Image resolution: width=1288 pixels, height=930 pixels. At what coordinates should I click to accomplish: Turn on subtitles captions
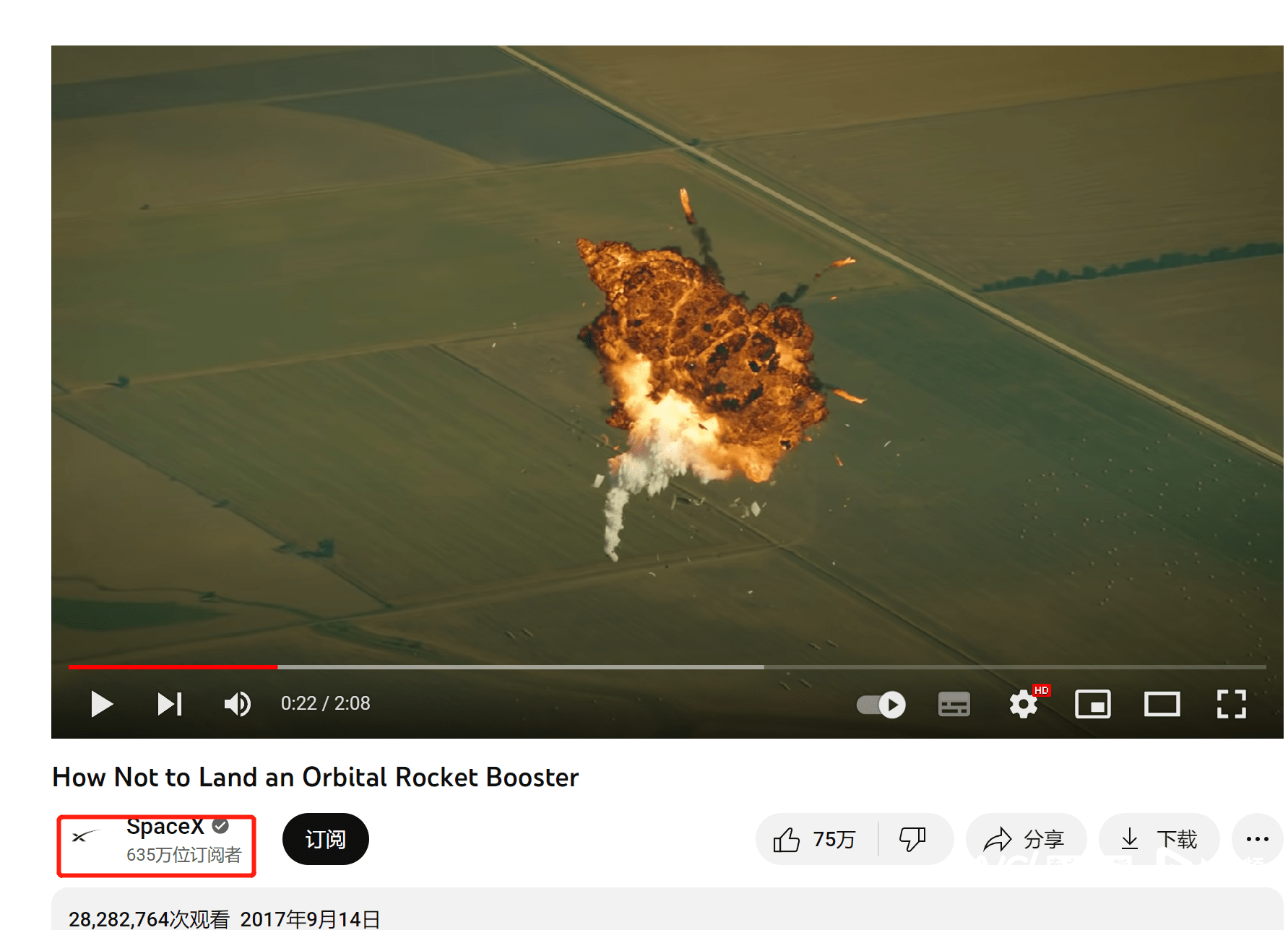click(954, 704)
